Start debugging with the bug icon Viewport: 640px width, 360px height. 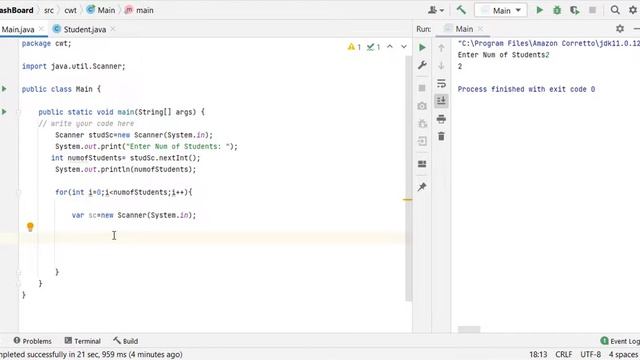(x=557, y=10)
